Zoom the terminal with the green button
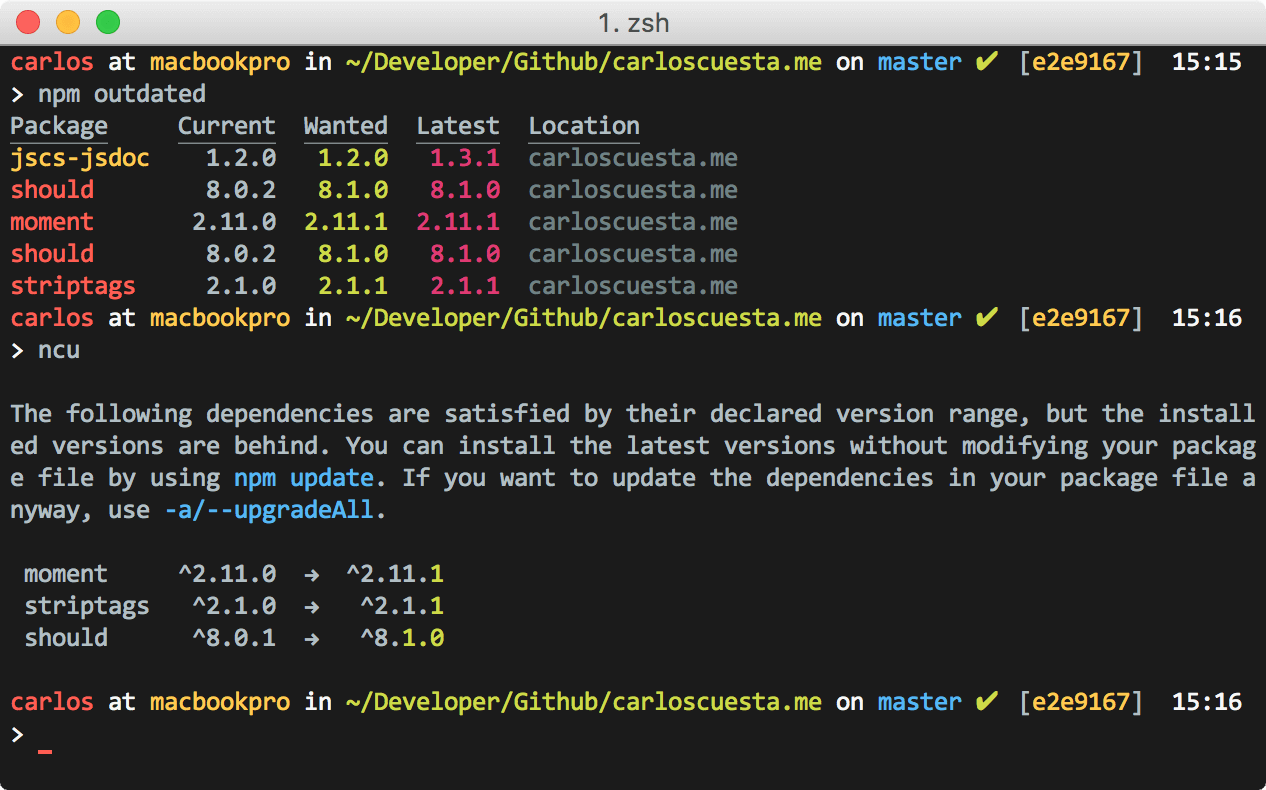The image size is (1266, 790). (108, 21)
